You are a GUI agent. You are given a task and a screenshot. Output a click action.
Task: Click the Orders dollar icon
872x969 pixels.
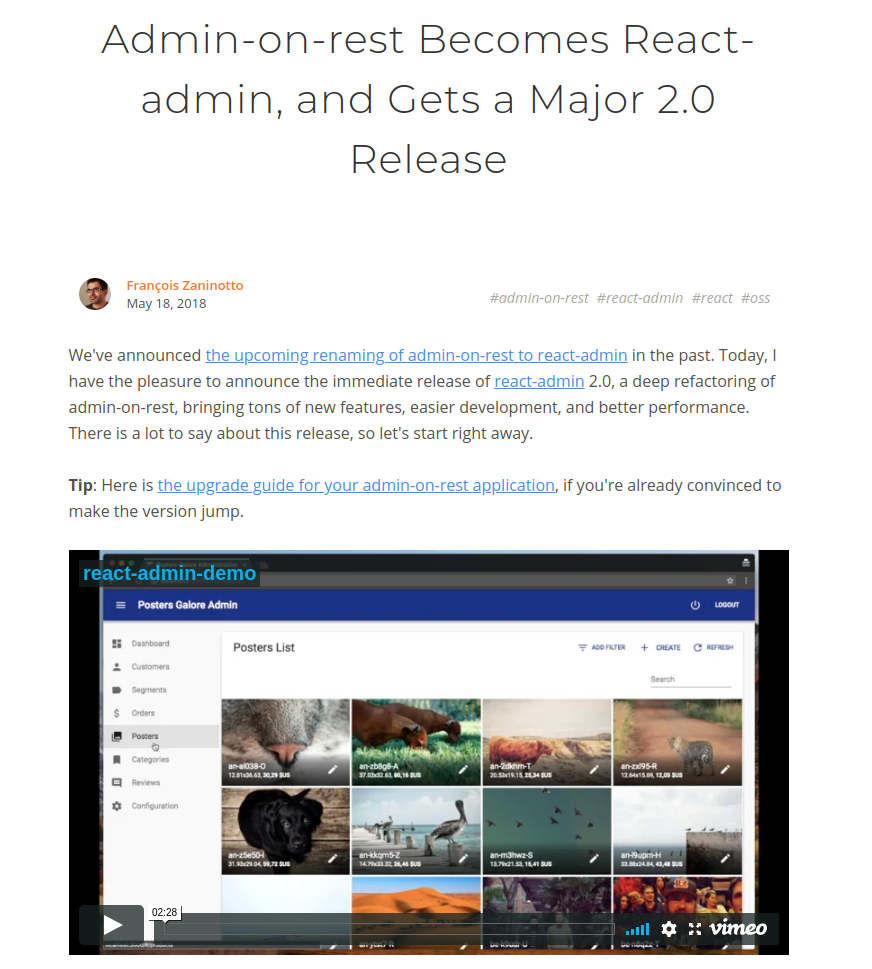pyautogui.click(x=117, y=713)
